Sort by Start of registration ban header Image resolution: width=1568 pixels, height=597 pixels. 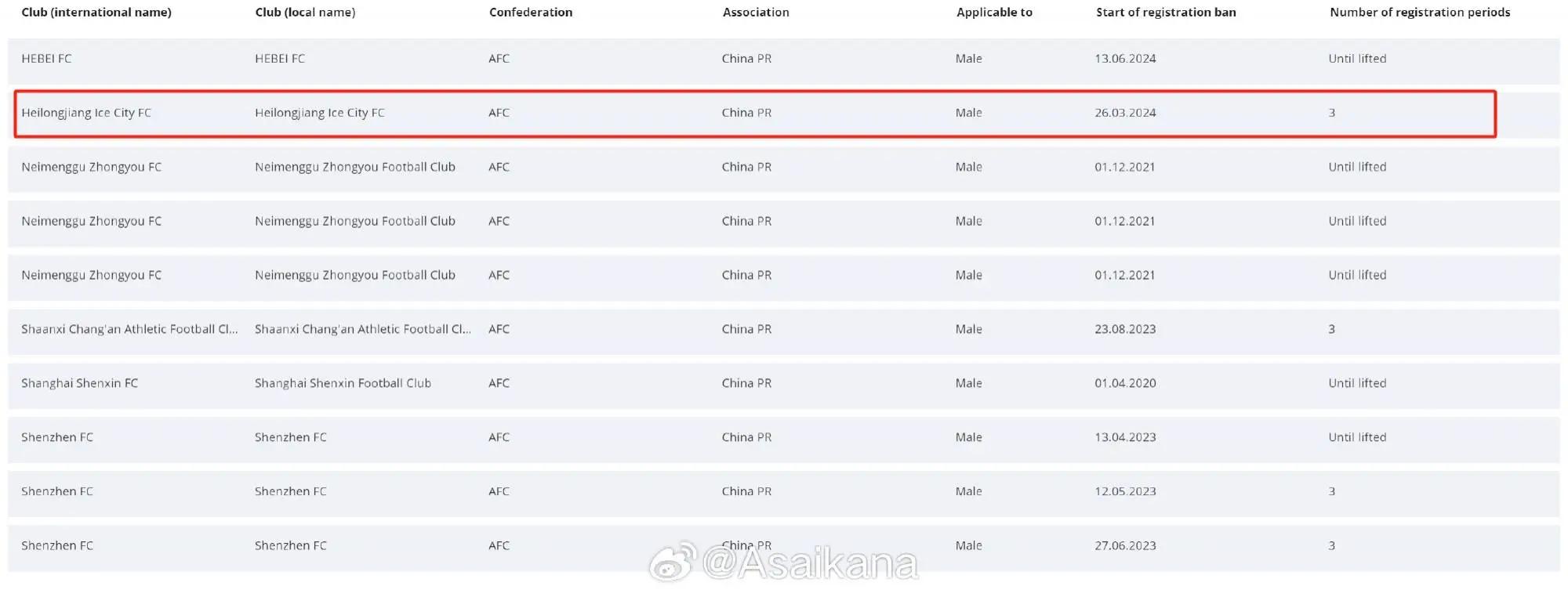tap(1166, 13)
